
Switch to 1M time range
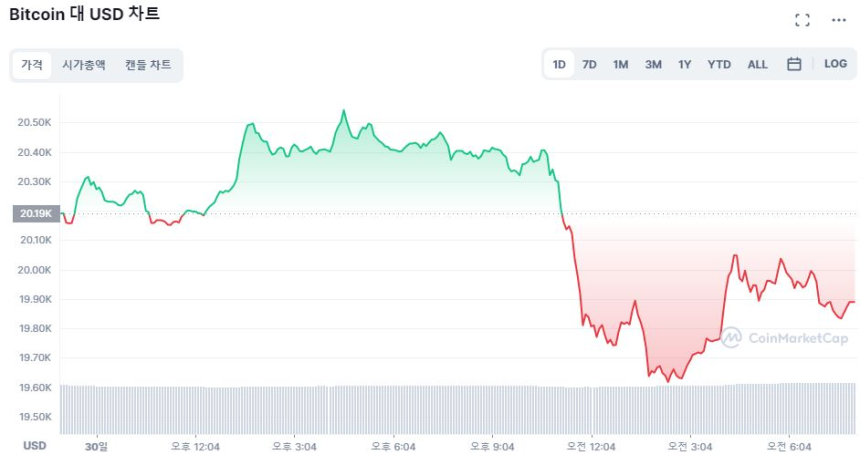[620, 64]
